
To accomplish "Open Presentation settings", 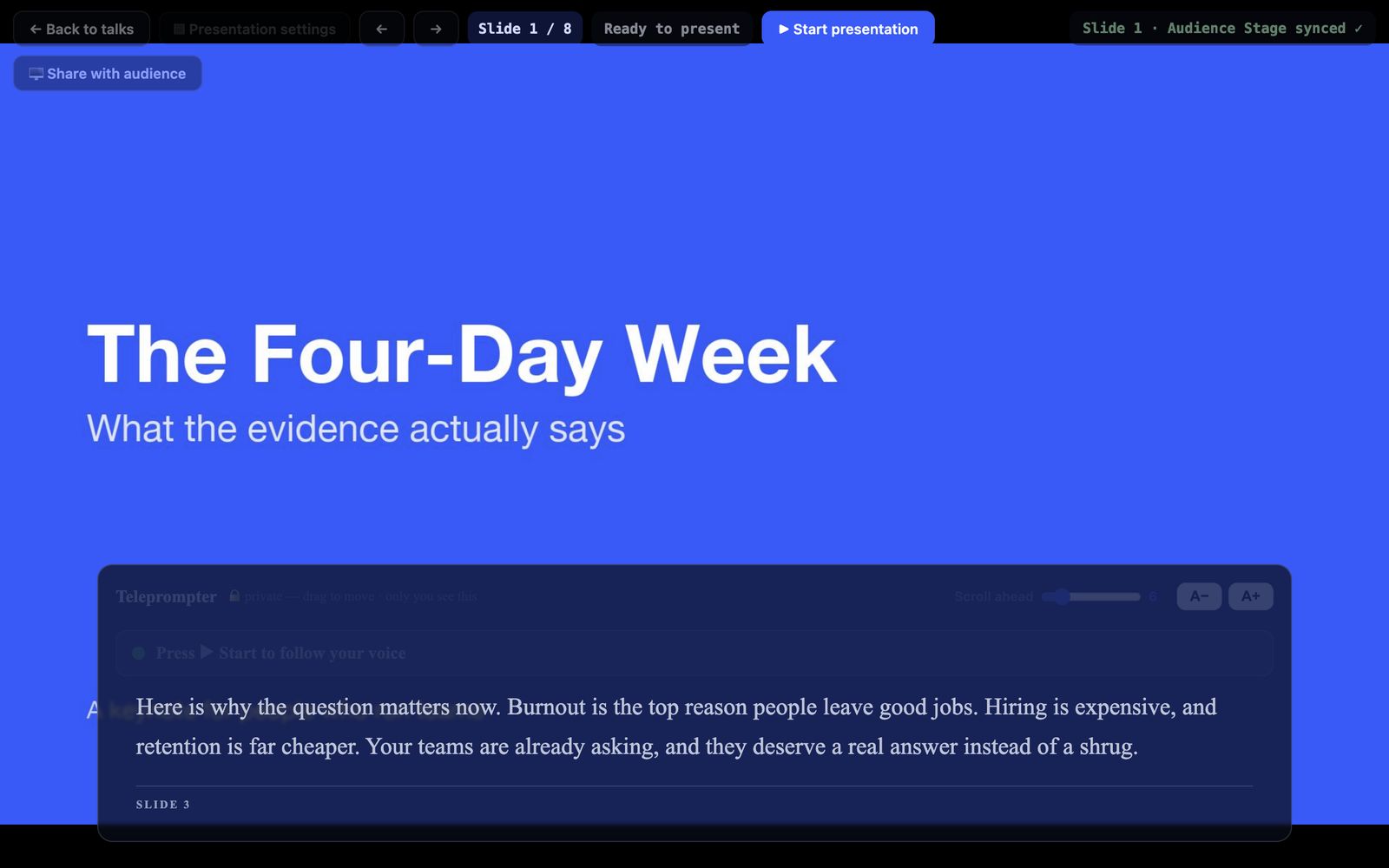I will tap(254, 29).
